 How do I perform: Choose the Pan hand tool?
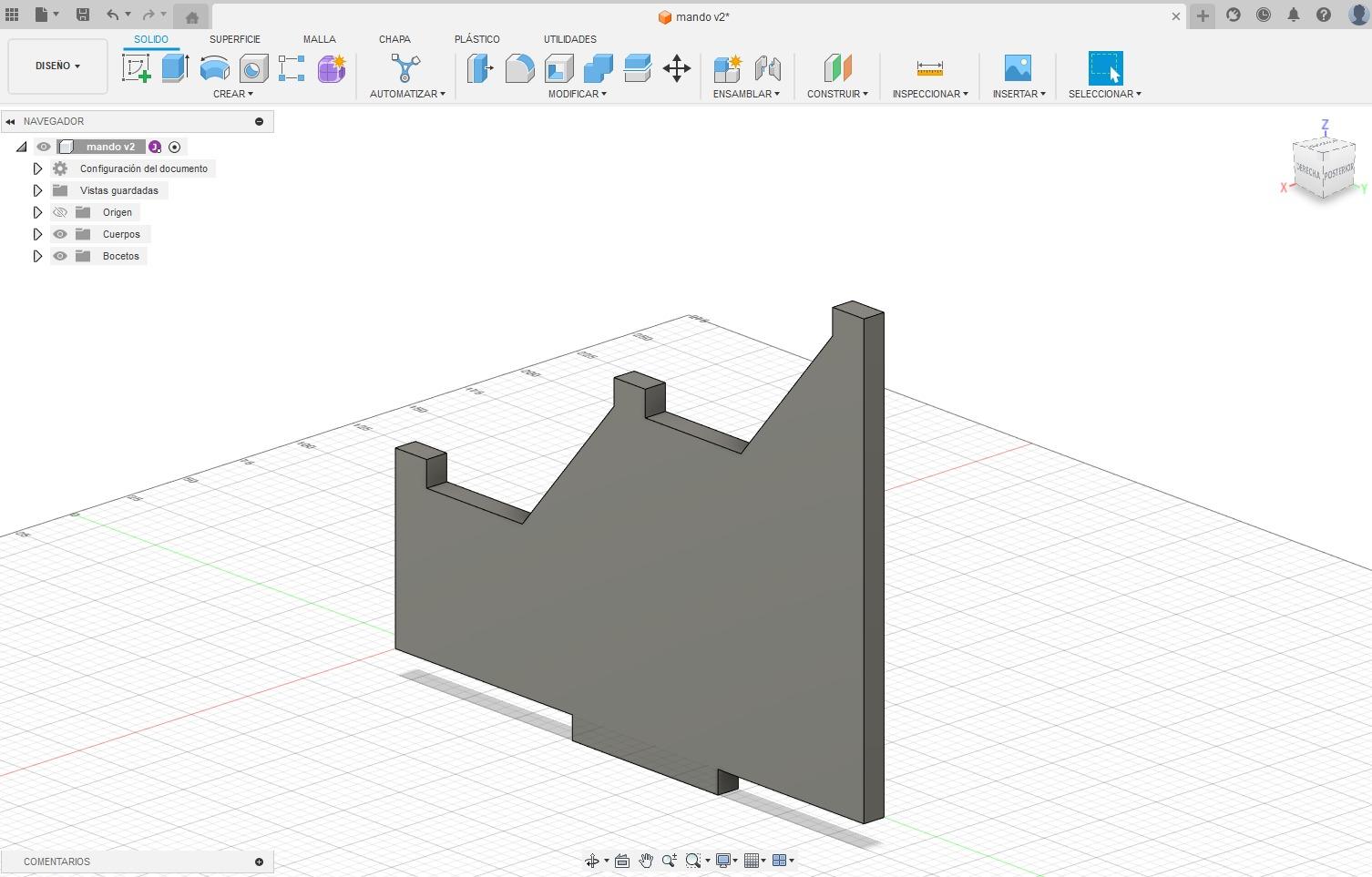coord(646,861)
